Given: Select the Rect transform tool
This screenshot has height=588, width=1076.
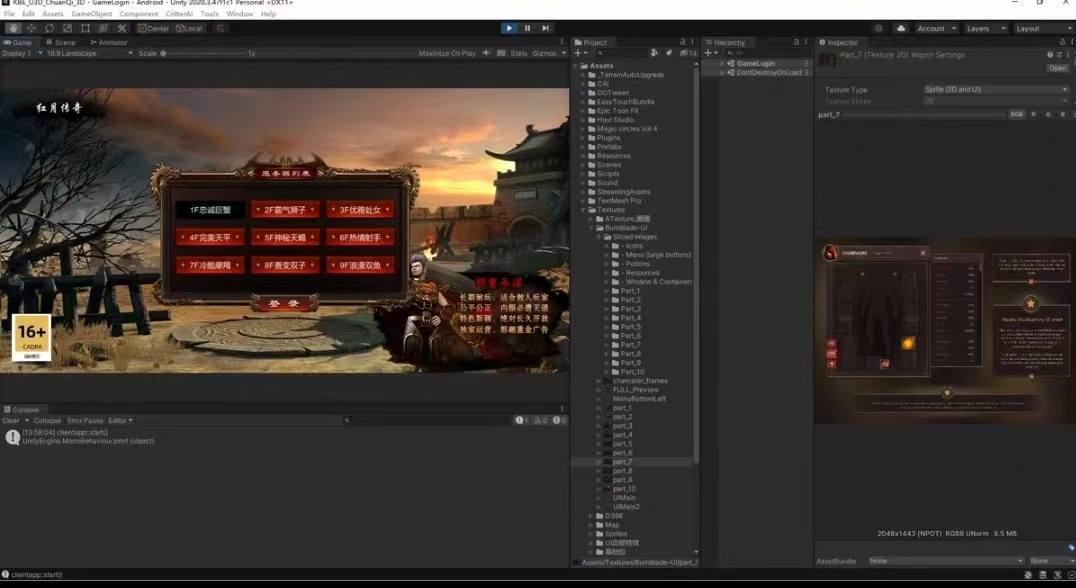Looking at the screenshot, I should tap(85, 28).
